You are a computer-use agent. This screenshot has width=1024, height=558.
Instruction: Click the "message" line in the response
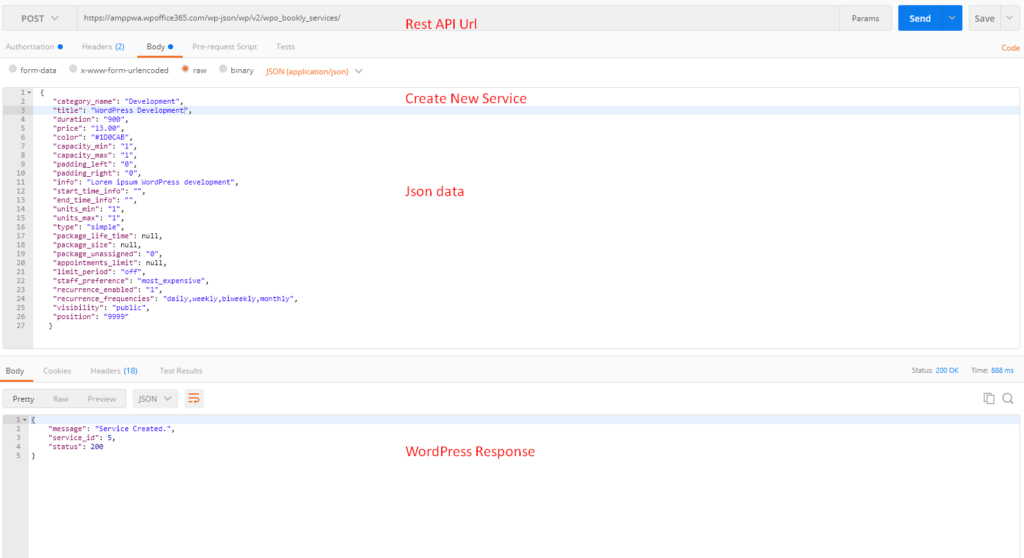click(112, 429)
